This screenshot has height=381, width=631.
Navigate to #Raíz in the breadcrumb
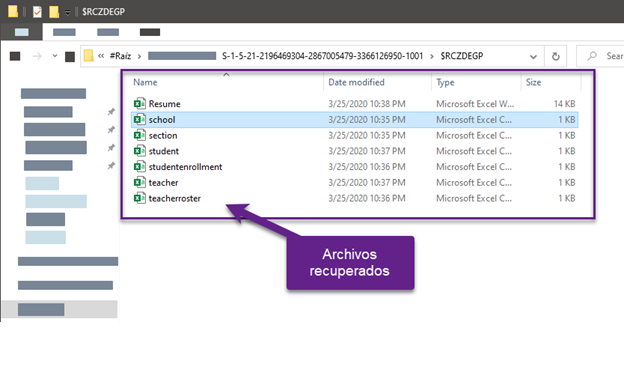click(120, 56)
